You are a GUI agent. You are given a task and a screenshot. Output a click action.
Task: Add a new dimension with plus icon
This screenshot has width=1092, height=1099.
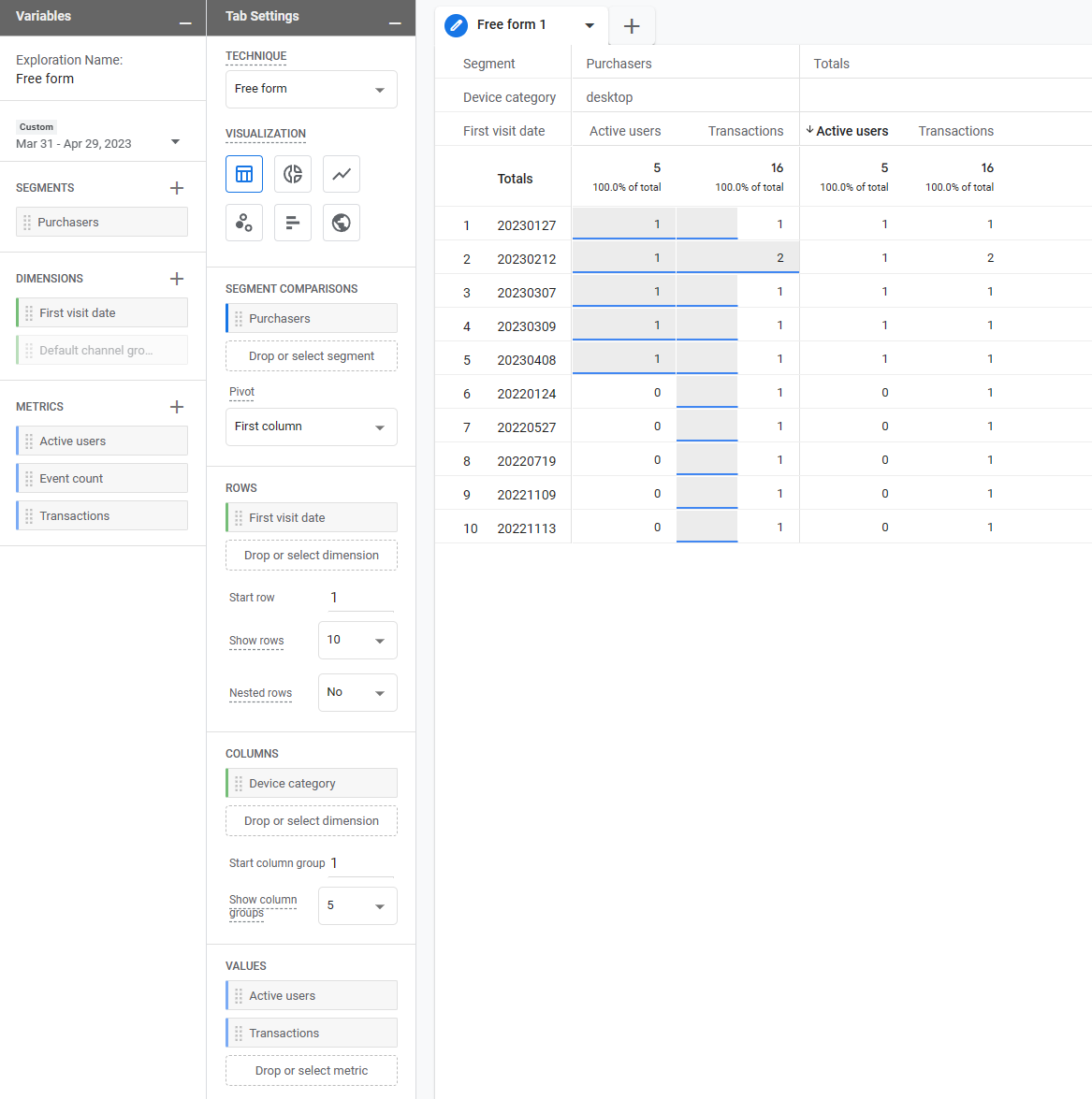(177, 278)
